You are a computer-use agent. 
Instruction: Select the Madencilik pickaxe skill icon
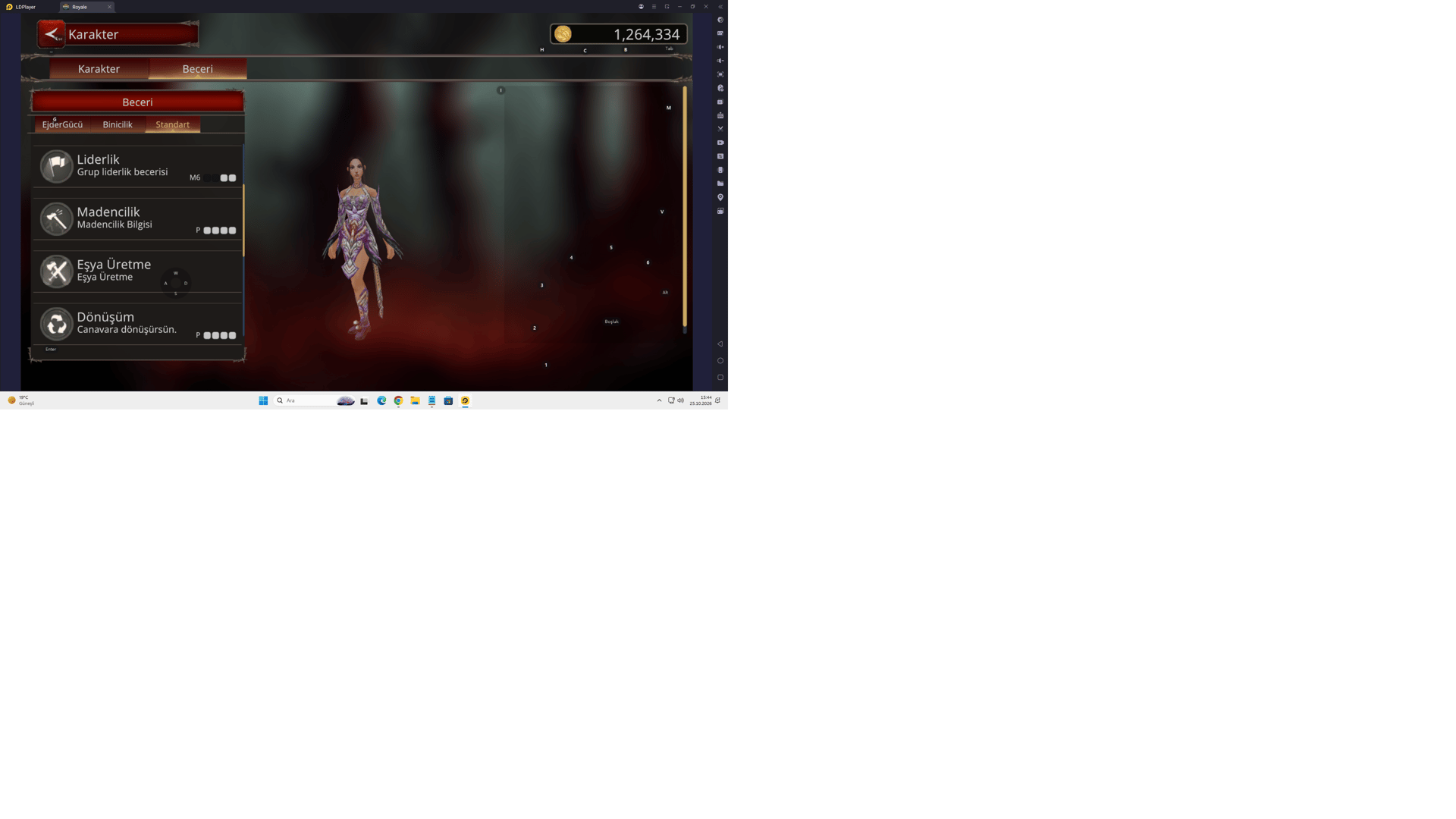point(56,218)
